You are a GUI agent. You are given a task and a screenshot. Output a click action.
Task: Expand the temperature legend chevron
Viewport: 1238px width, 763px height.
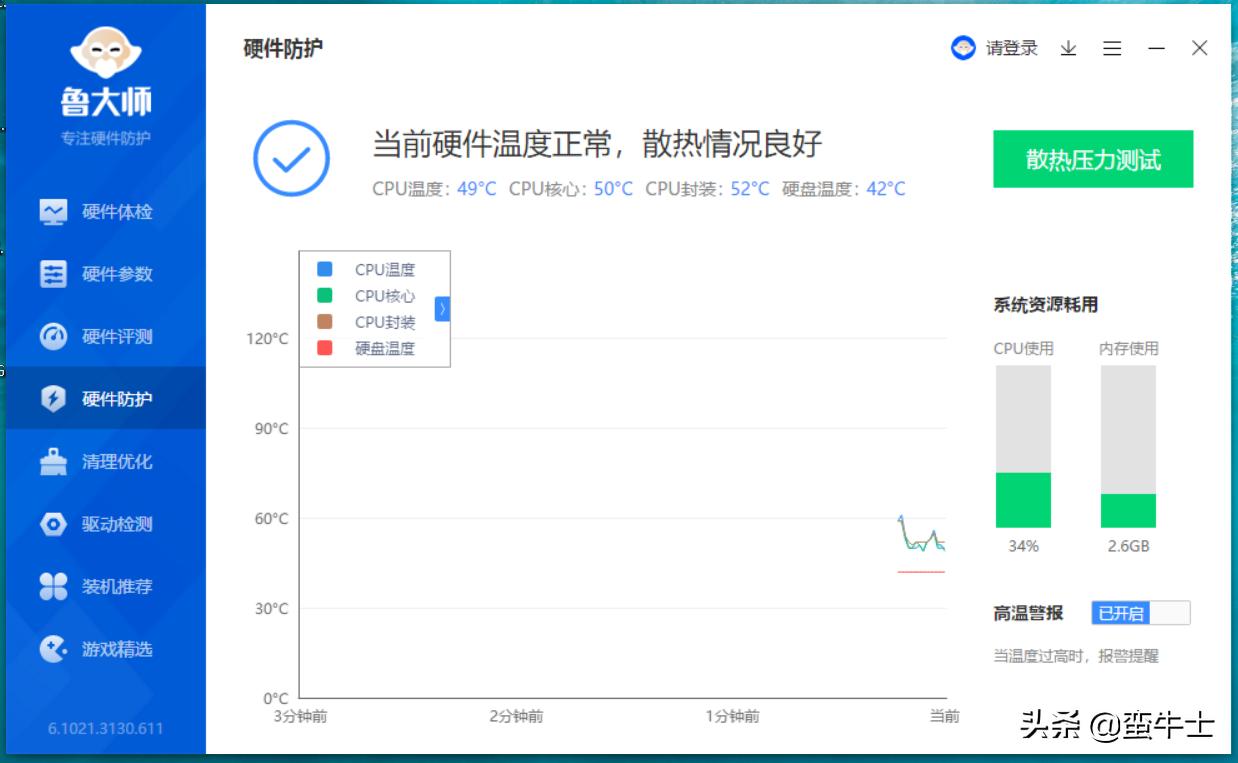[442, 309]
